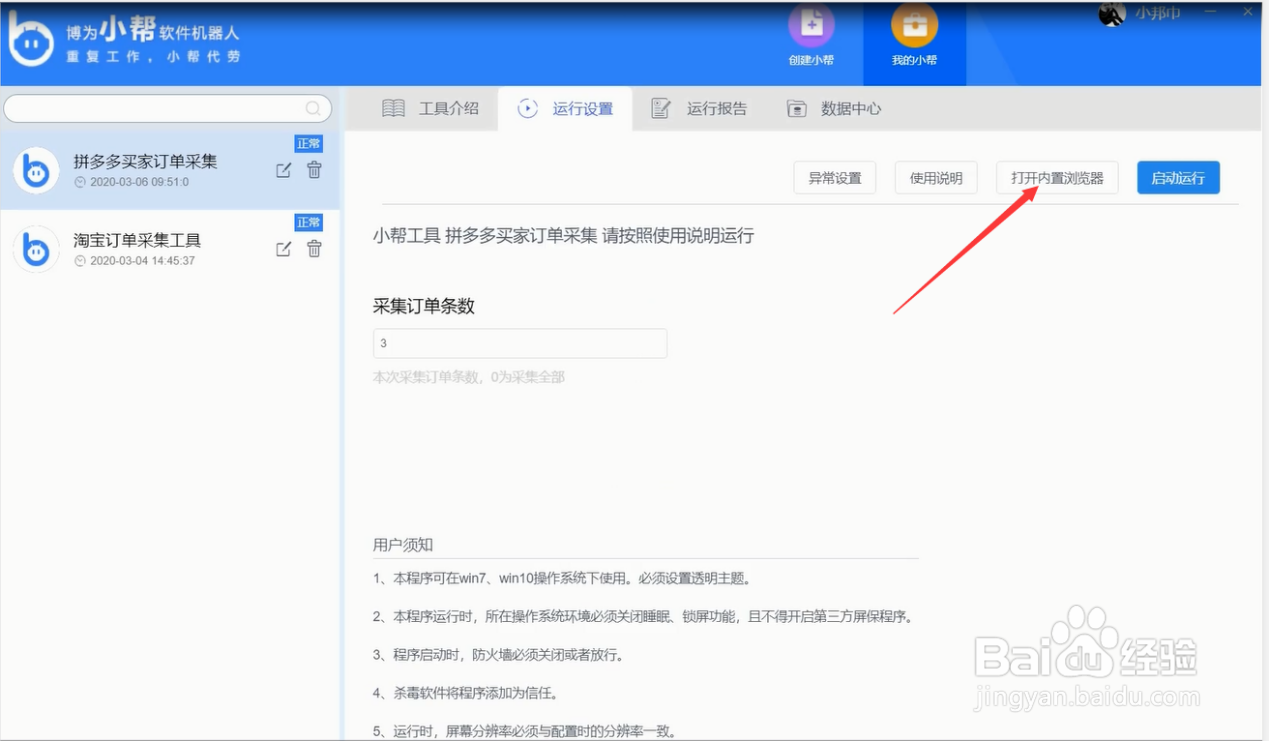
Task: Open the 使用说明 button
Action: click(936, 178)
